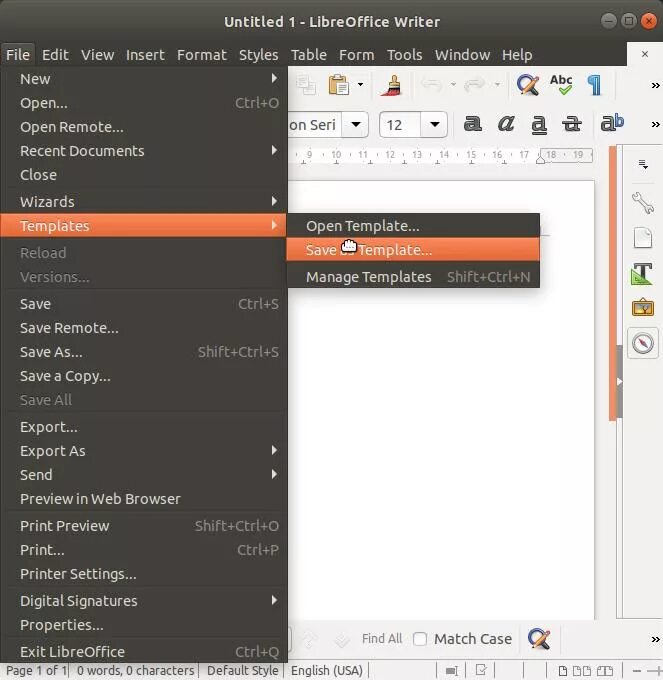The width and height of the screenshot is (663, 680).
Task: Click the font size input field
Action: pos(400,125)
